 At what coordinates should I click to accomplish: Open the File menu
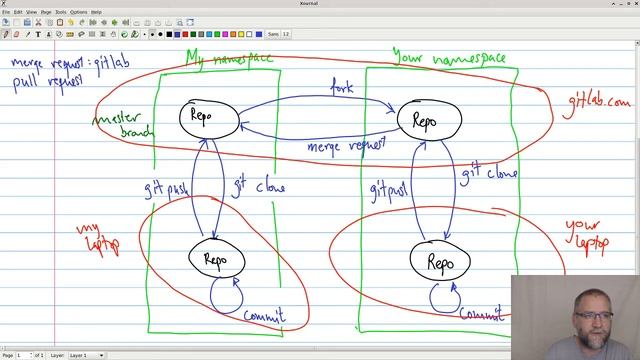point(6,12)
